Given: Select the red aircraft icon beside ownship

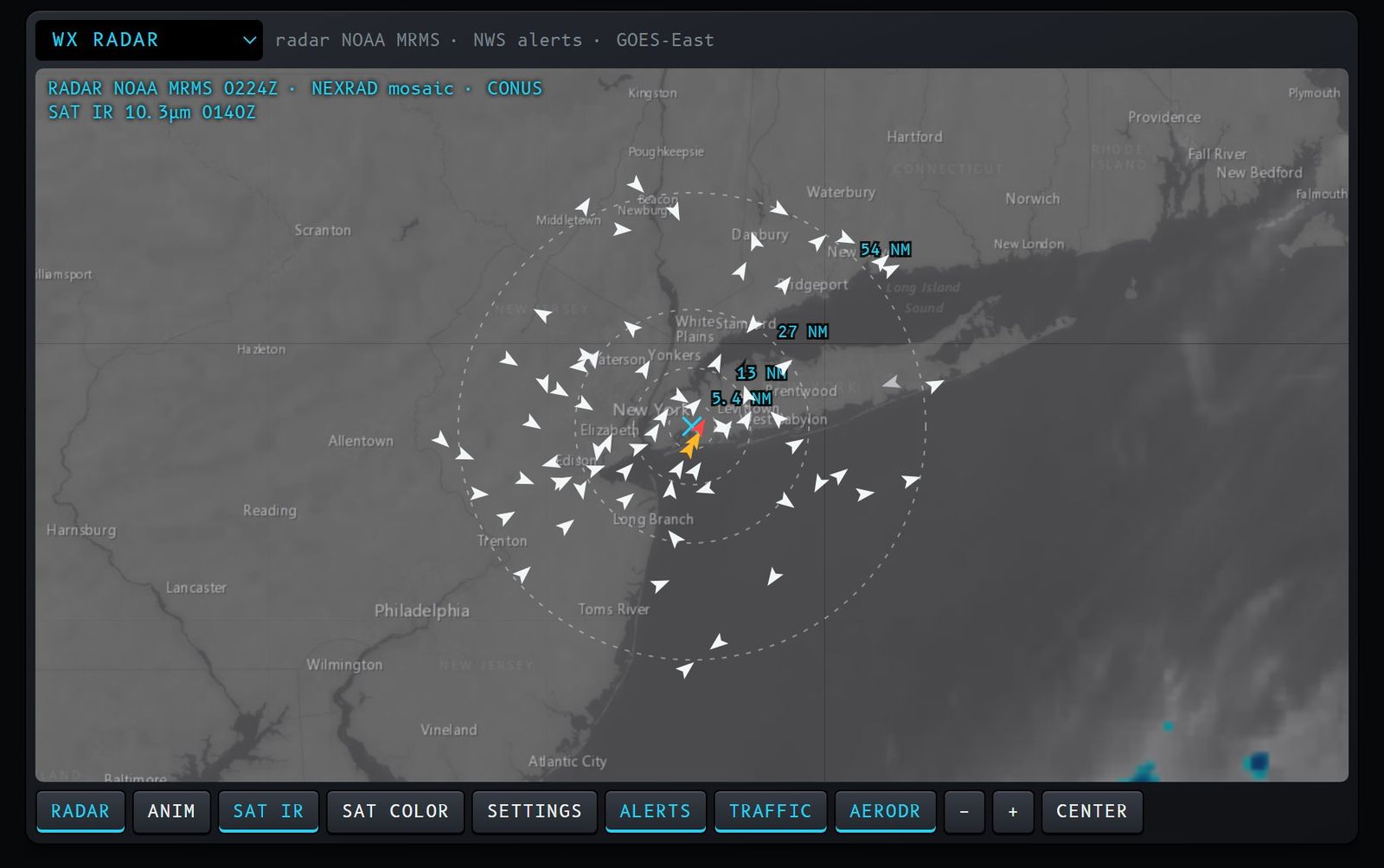Looking at the screenshot, I should (700, 427).
